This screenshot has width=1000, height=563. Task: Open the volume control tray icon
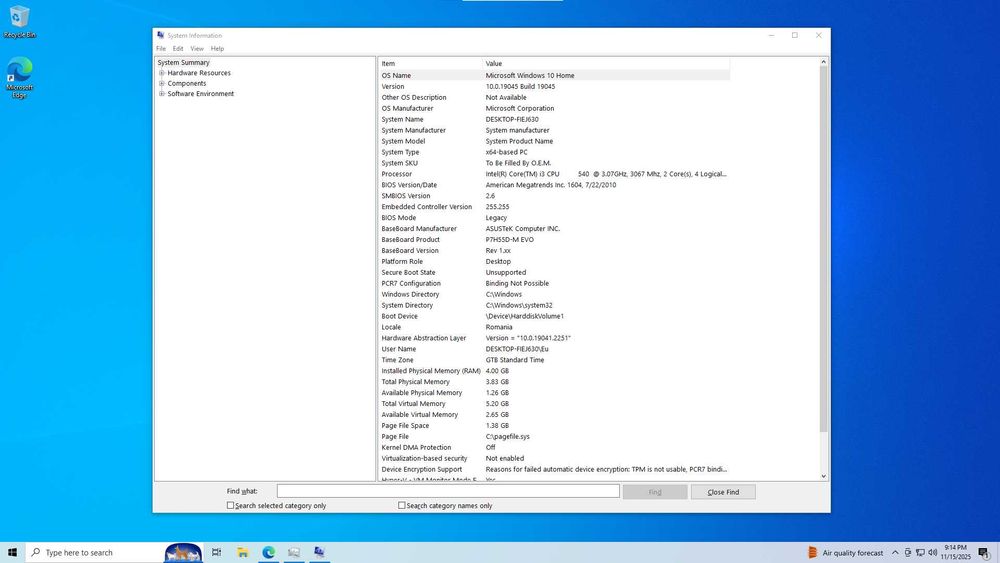(932, 553)
